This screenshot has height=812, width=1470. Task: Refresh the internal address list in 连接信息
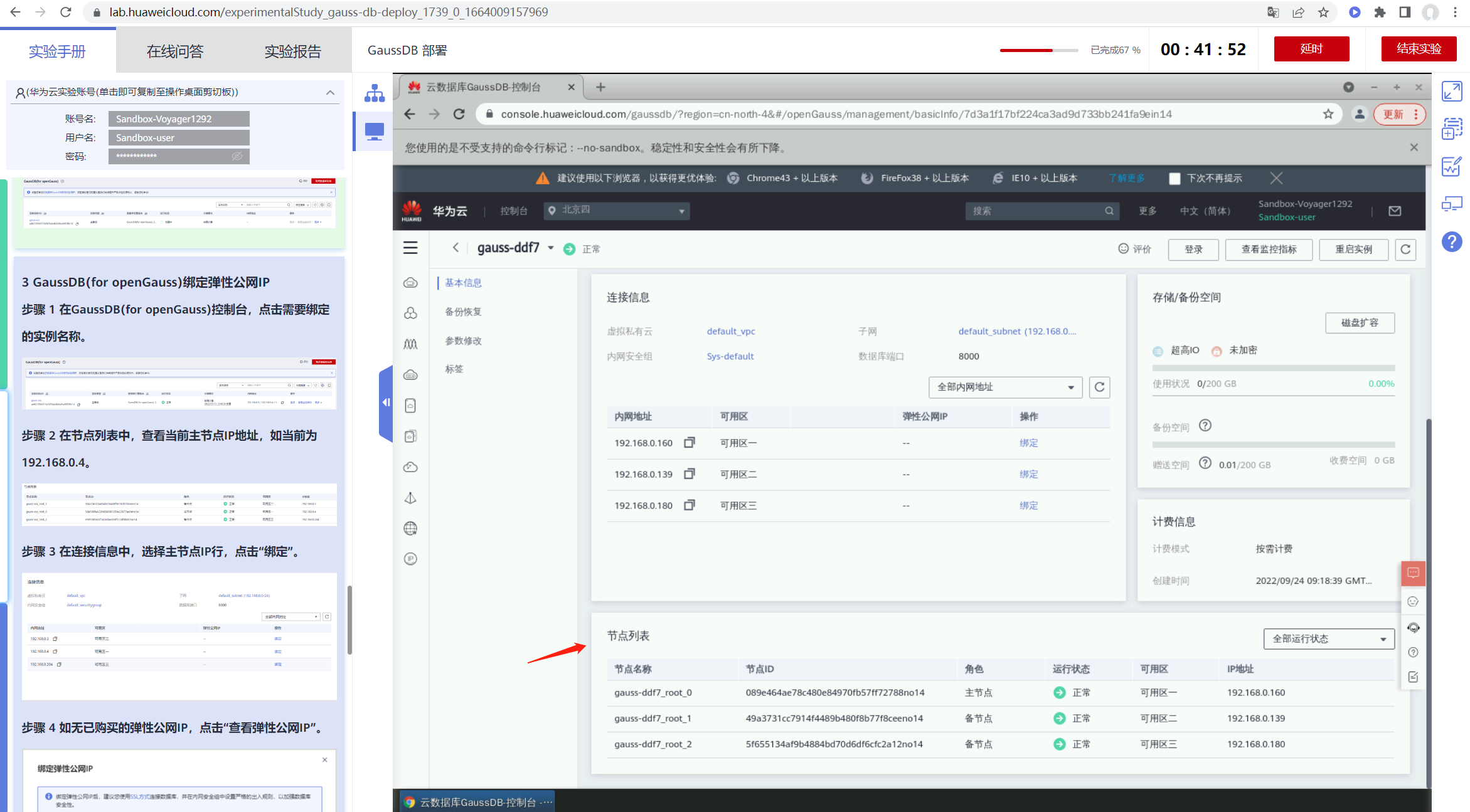(x=1099, y=387)
